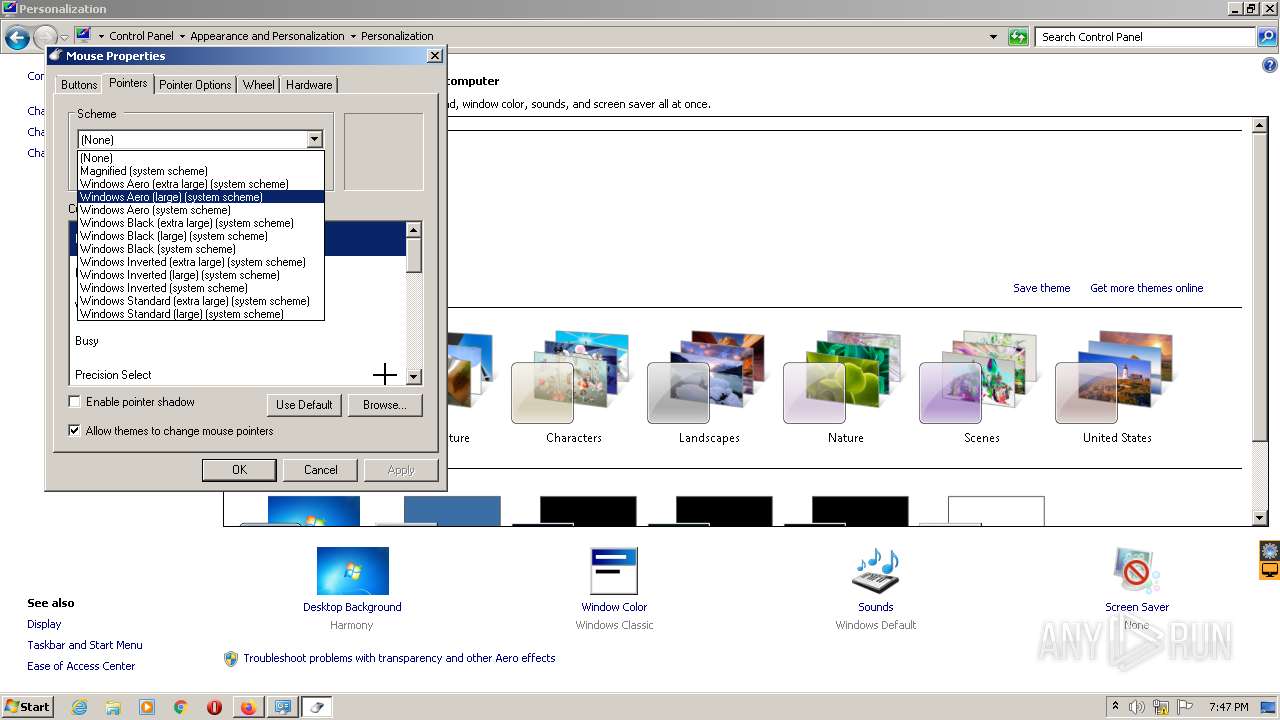1280x720 pixels.
Task: Open Get more themes online link
Action: [x=1146, y=288]
